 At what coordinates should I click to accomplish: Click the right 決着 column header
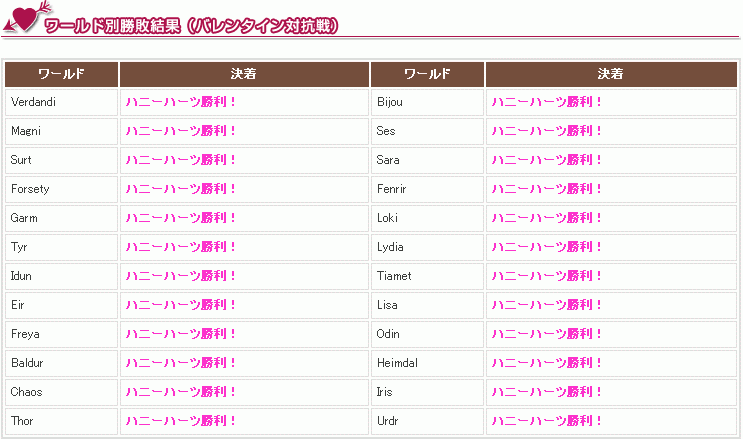click(610, 74)
